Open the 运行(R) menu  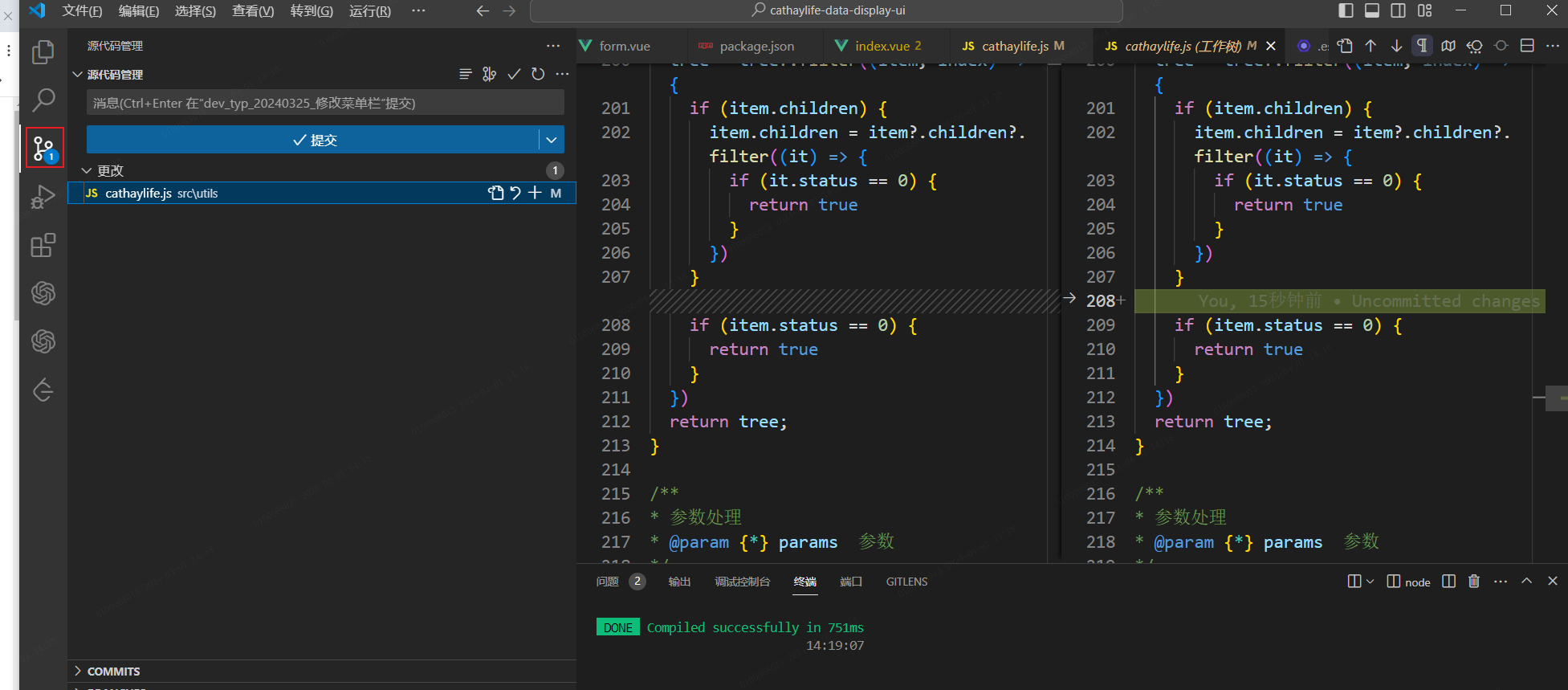(370, 10)
